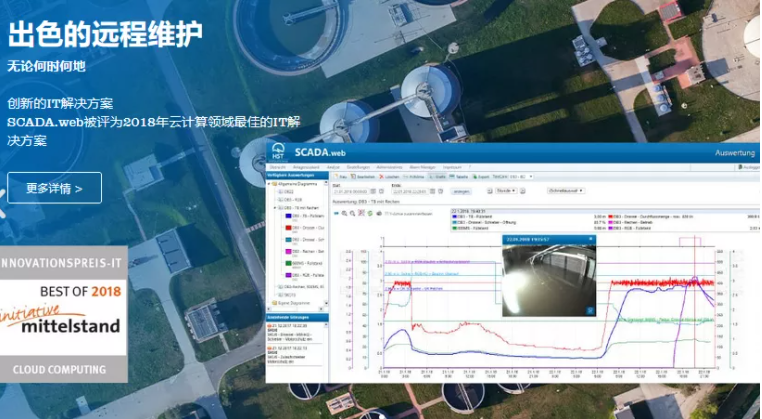The width and height of the screenshot is (762, 419).
Task: Click the 更多详情 button
Action: 54,188
